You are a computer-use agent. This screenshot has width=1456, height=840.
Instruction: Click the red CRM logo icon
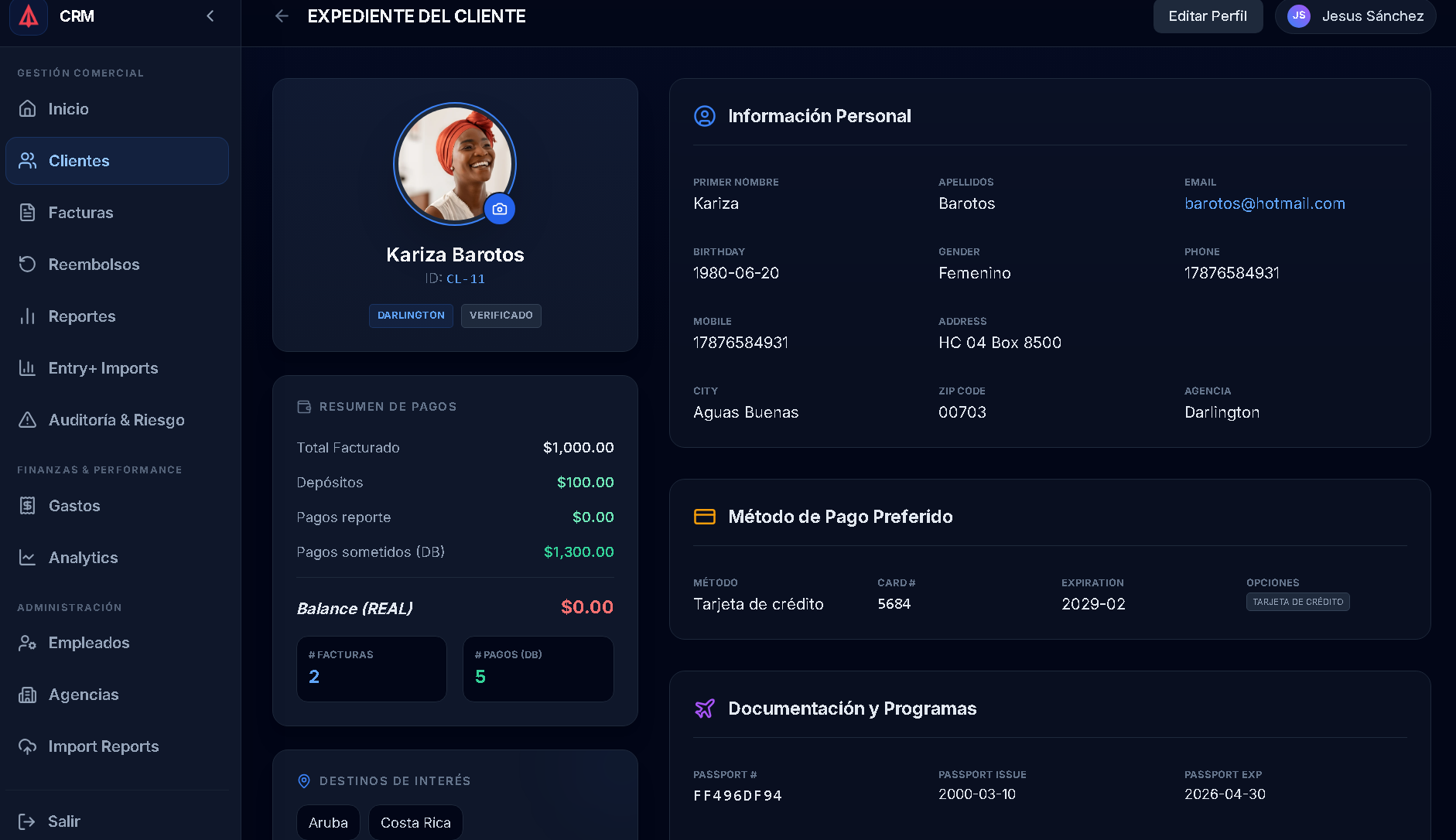[29, 15]
